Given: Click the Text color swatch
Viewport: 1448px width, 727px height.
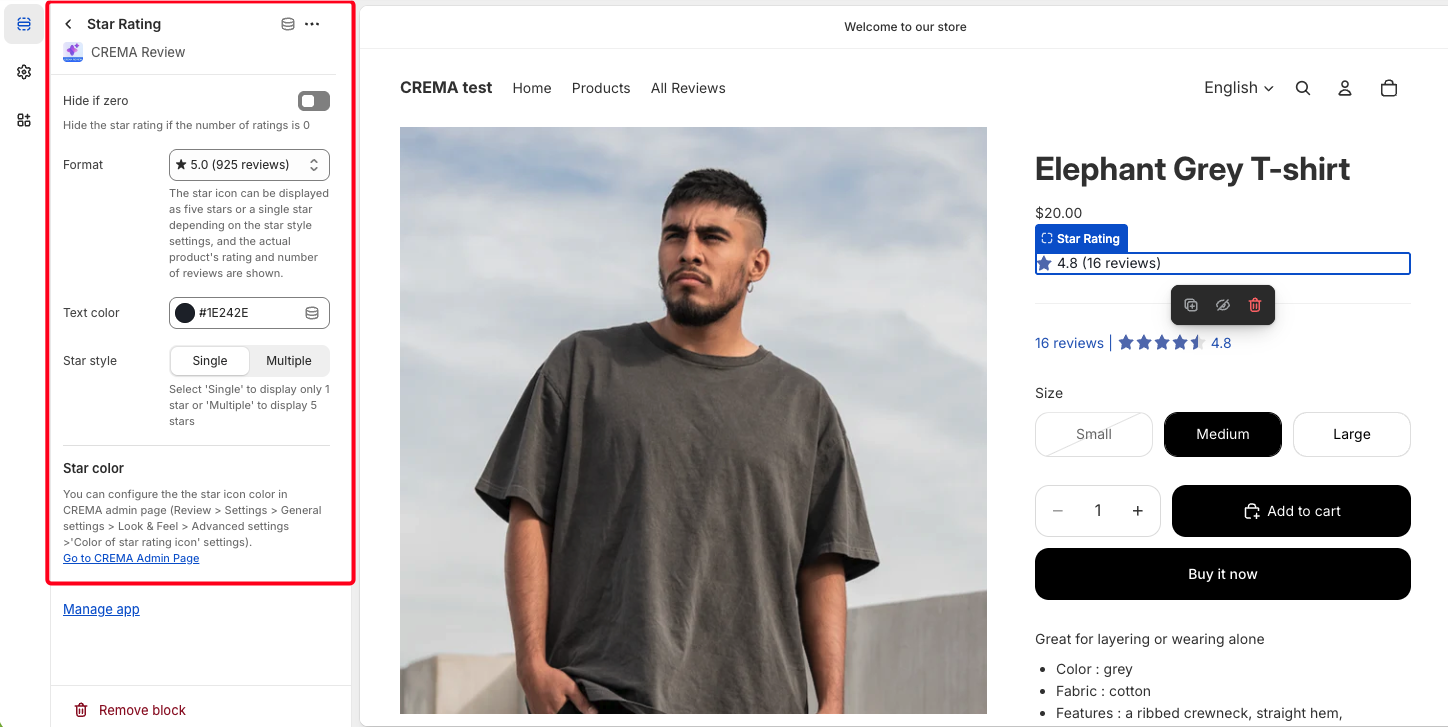Looking at the screenshot, I should point(185,313).
